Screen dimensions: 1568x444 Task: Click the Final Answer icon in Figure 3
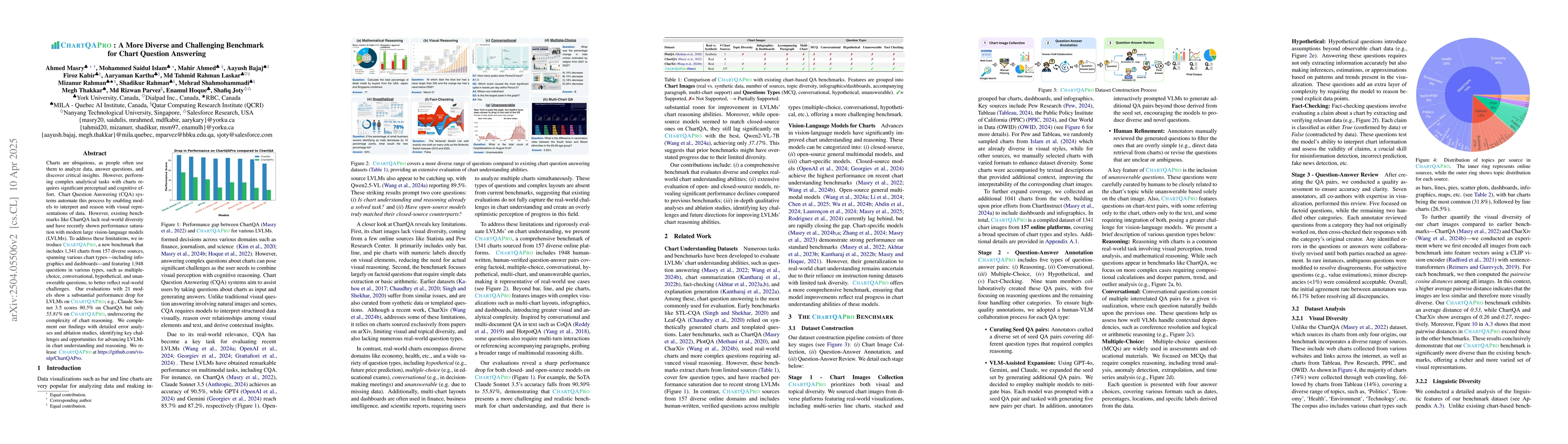coord(1159,64)
